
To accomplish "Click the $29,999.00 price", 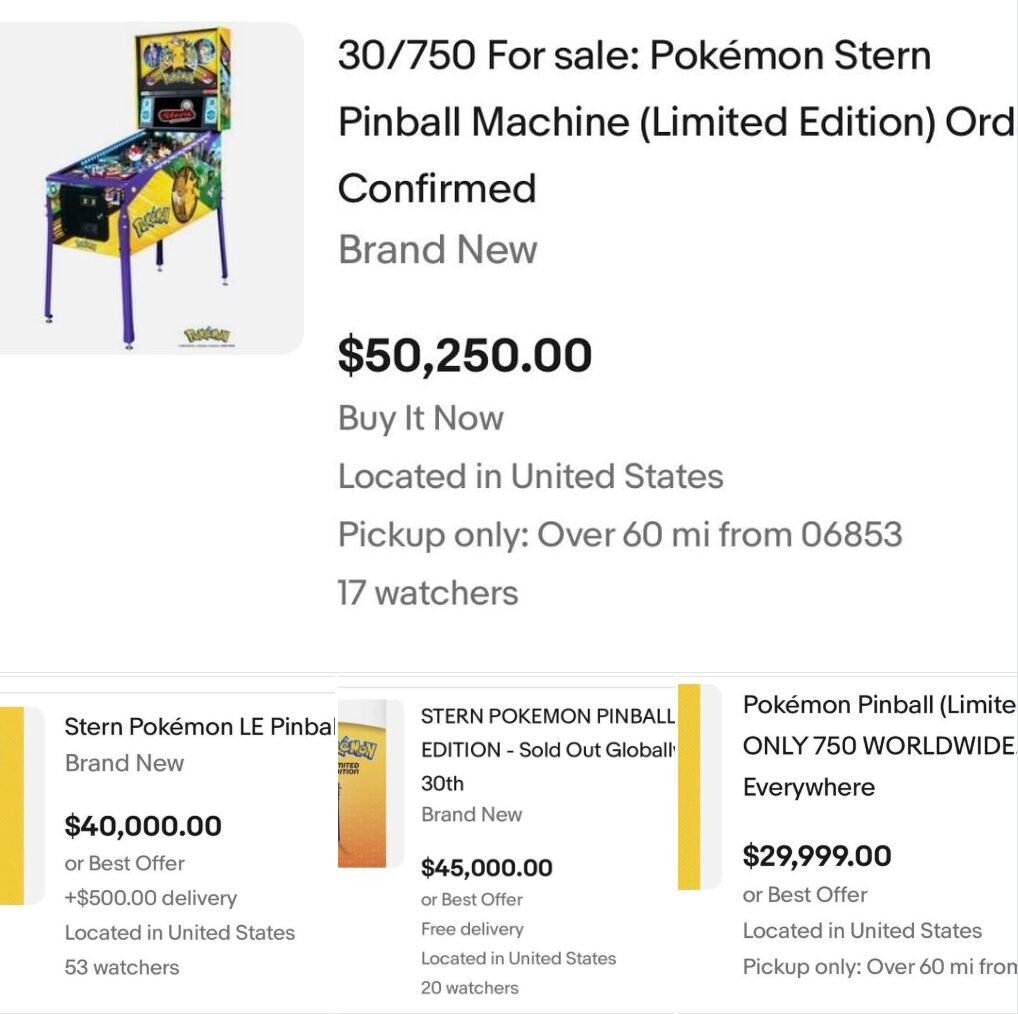I will tap(817, 856).
